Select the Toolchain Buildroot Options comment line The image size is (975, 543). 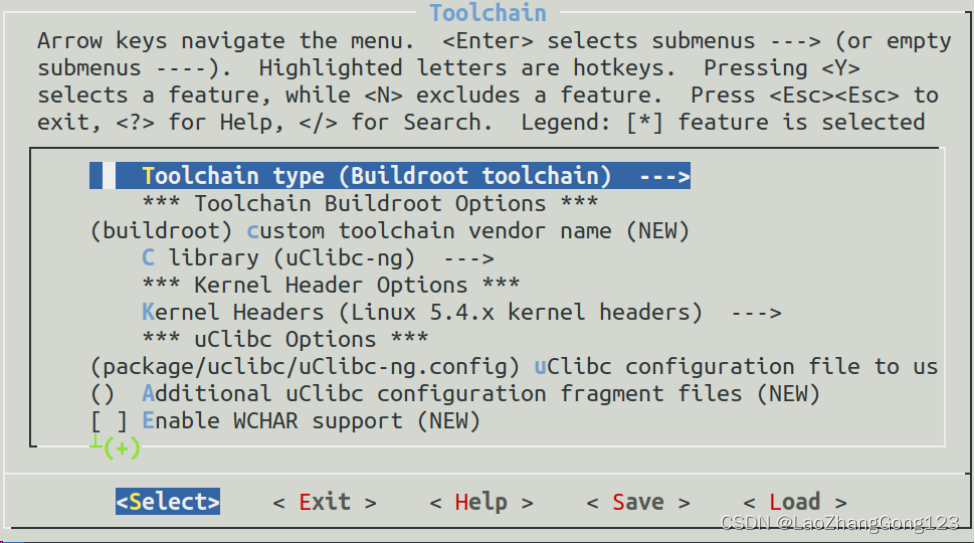370,203
